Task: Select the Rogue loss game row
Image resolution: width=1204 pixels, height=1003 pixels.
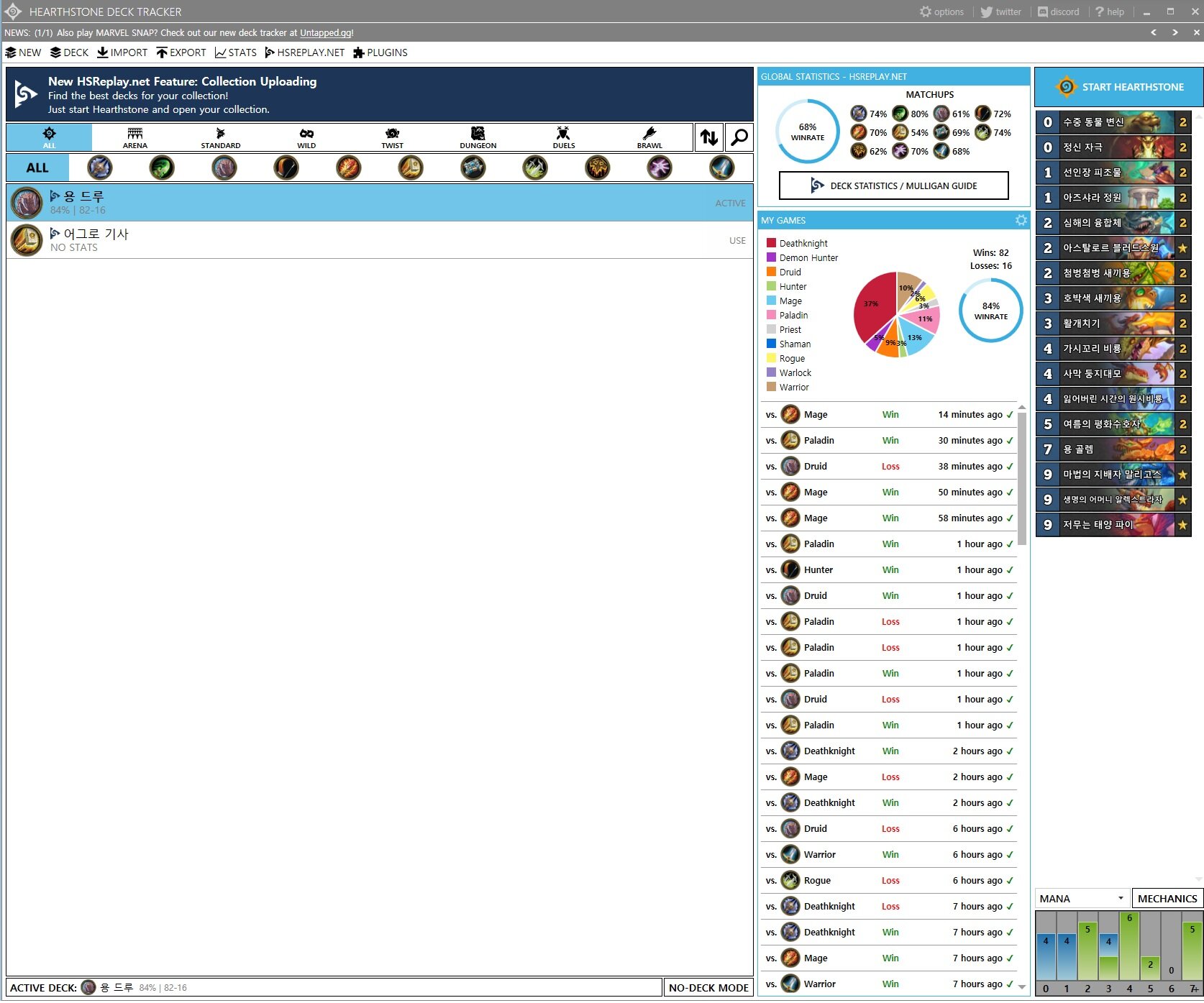Action: [x=888, y=880]
